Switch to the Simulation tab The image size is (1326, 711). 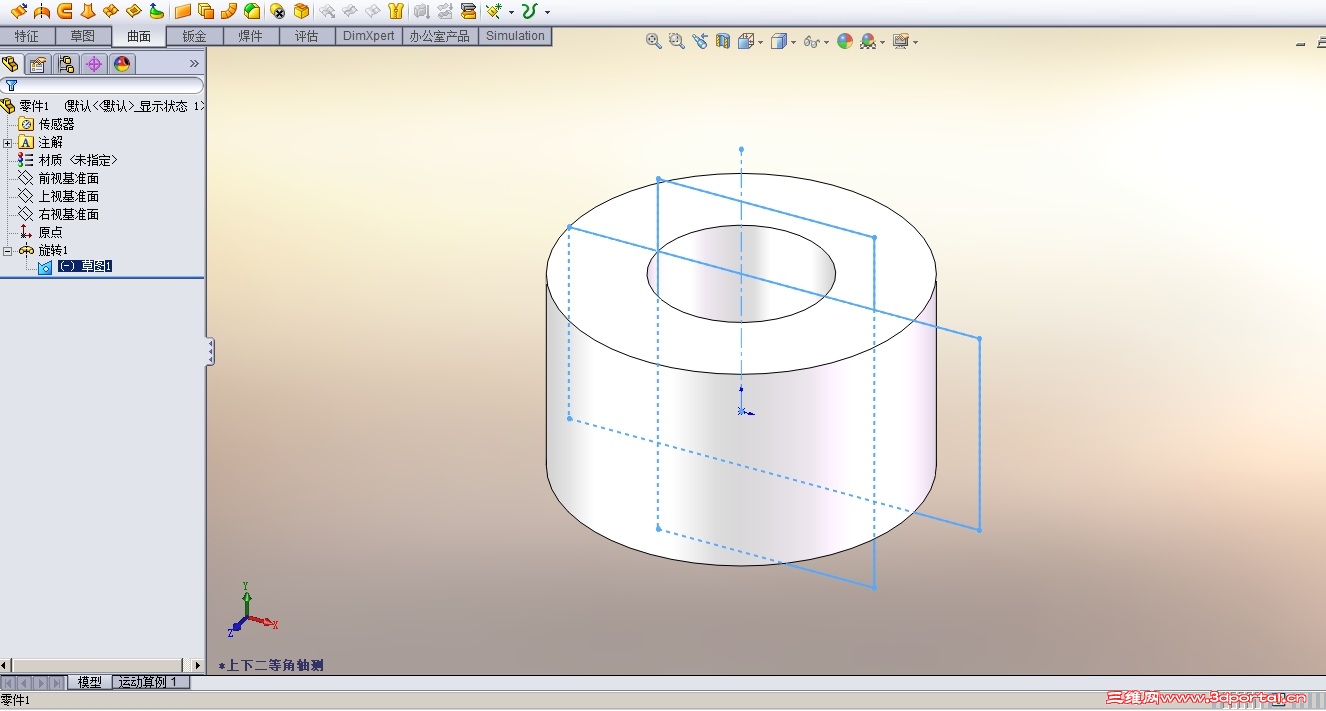tap(515, 36)
